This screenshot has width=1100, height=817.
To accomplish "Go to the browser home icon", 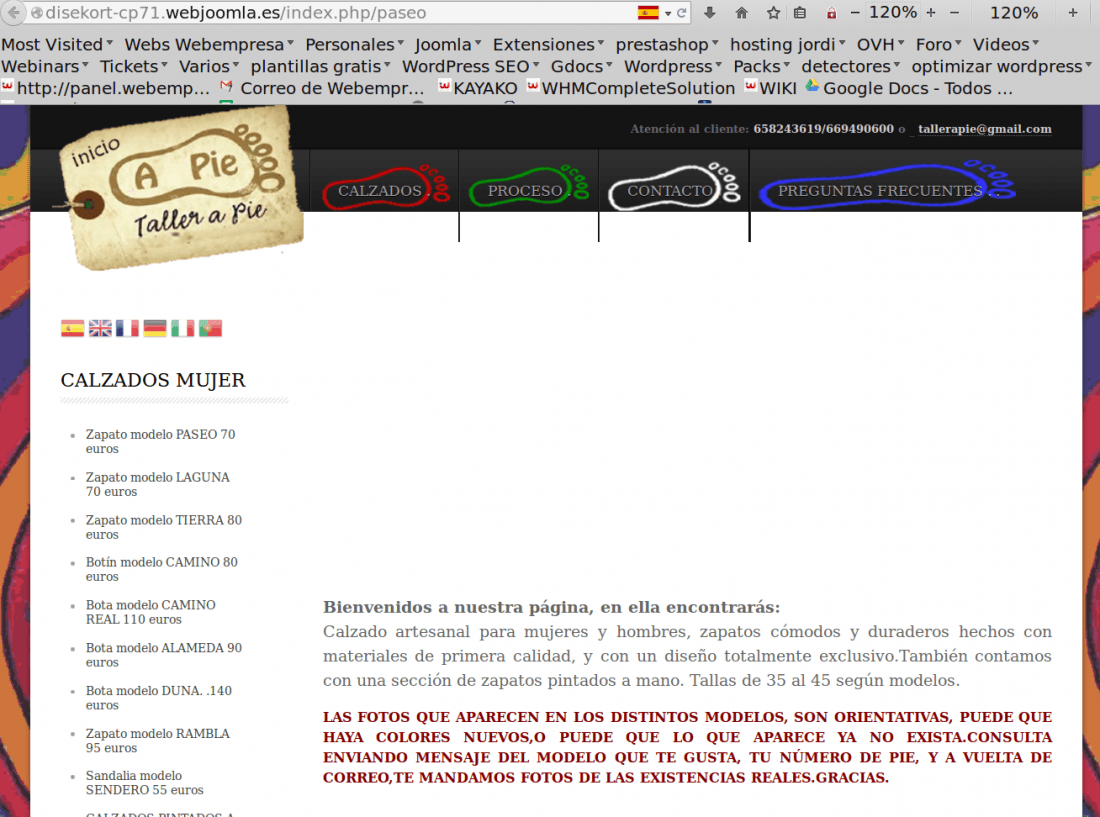I will click(742, 13).
